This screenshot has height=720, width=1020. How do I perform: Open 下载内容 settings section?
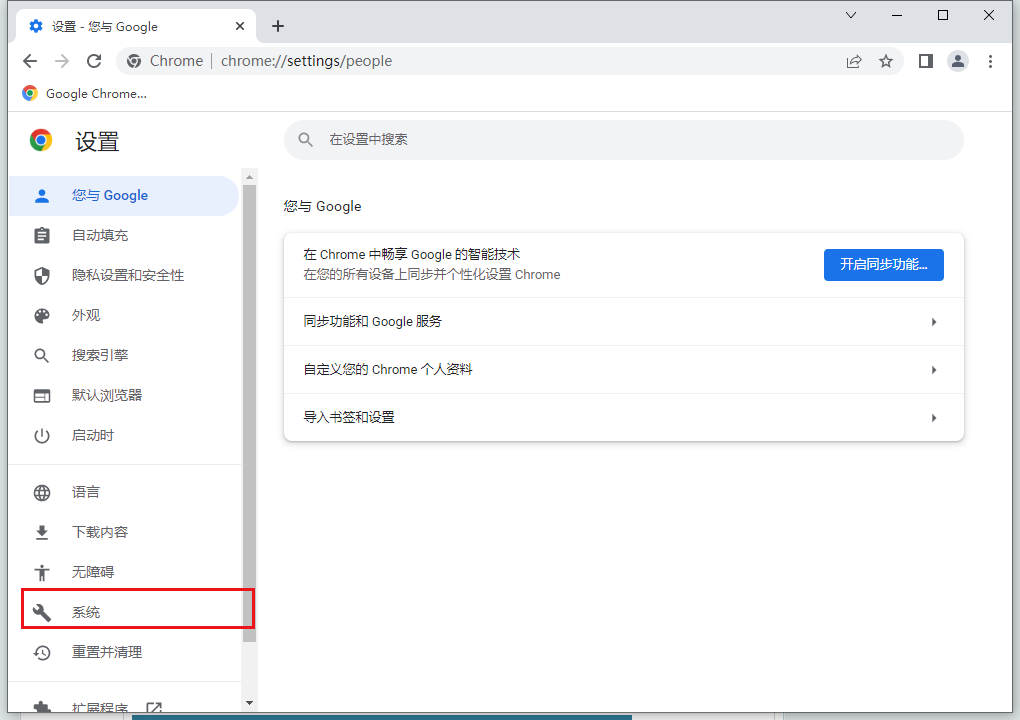(x=124, y=533)
